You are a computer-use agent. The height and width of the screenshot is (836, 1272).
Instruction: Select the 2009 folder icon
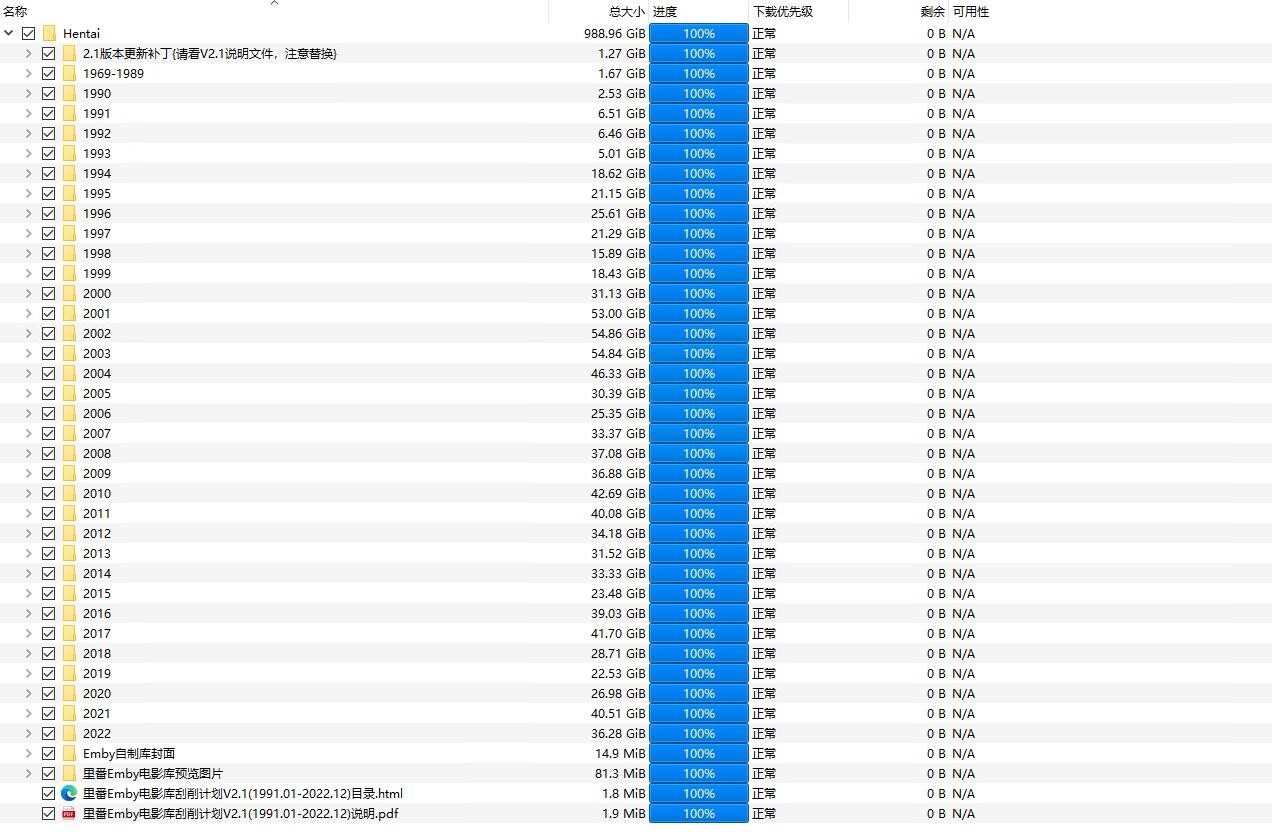coord(69,473)
